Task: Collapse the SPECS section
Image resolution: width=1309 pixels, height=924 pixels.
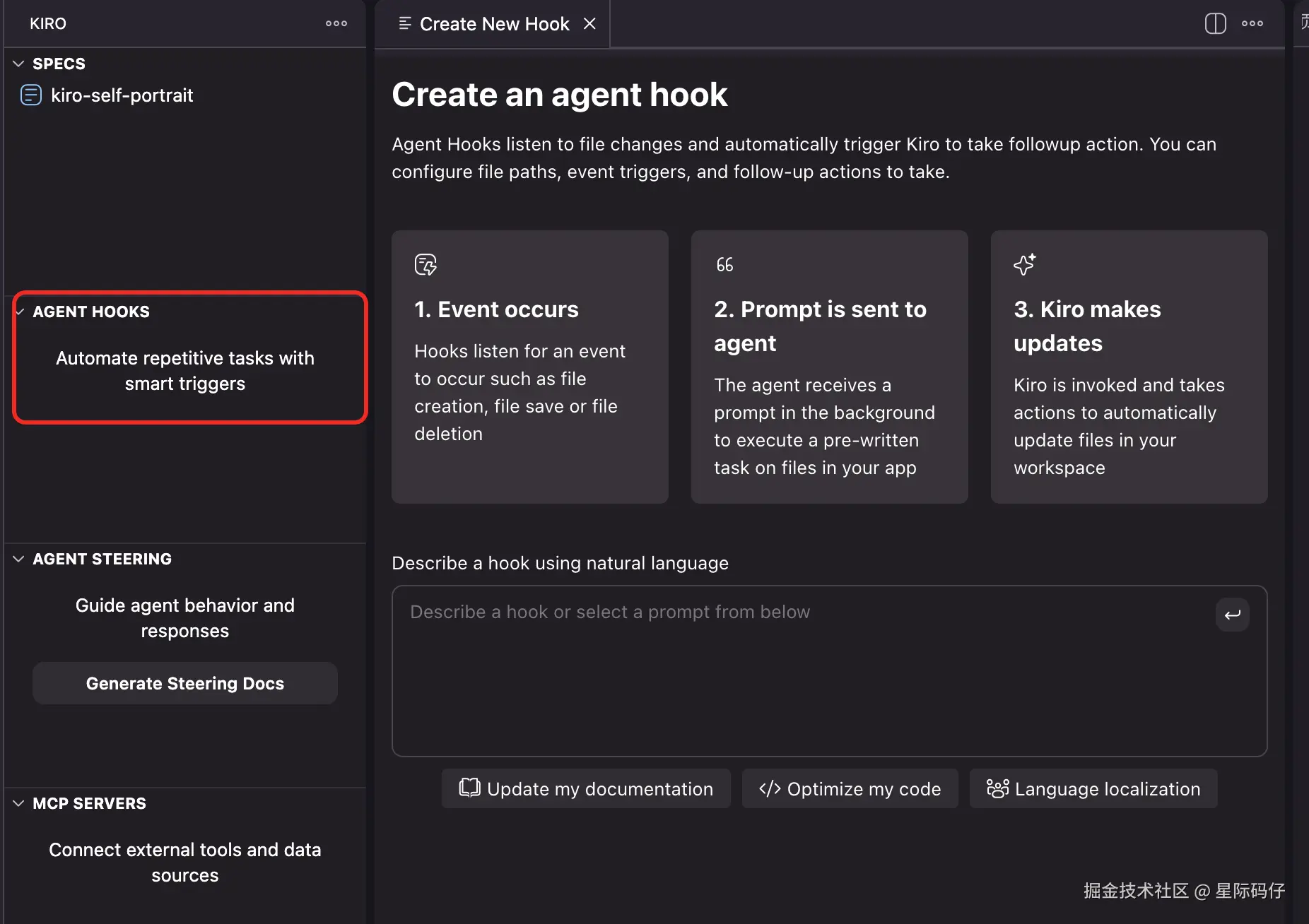Action: (x=19, y=64)
